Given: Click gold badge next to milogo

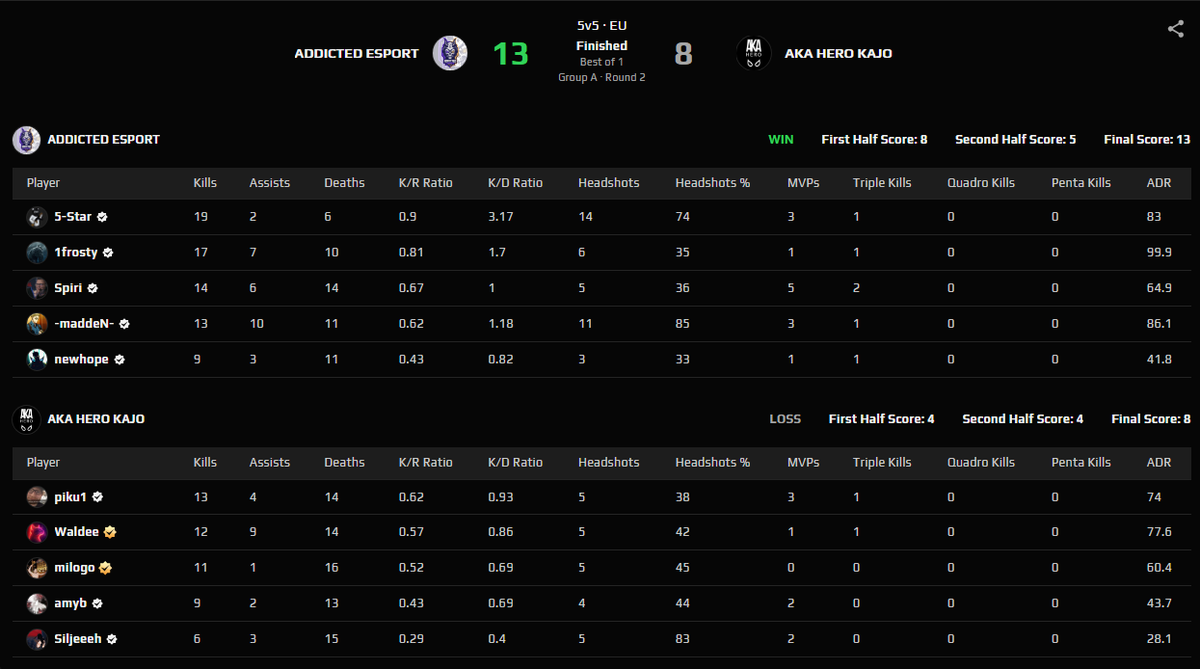Looking at the screenshot, I should tap(105, 567).
